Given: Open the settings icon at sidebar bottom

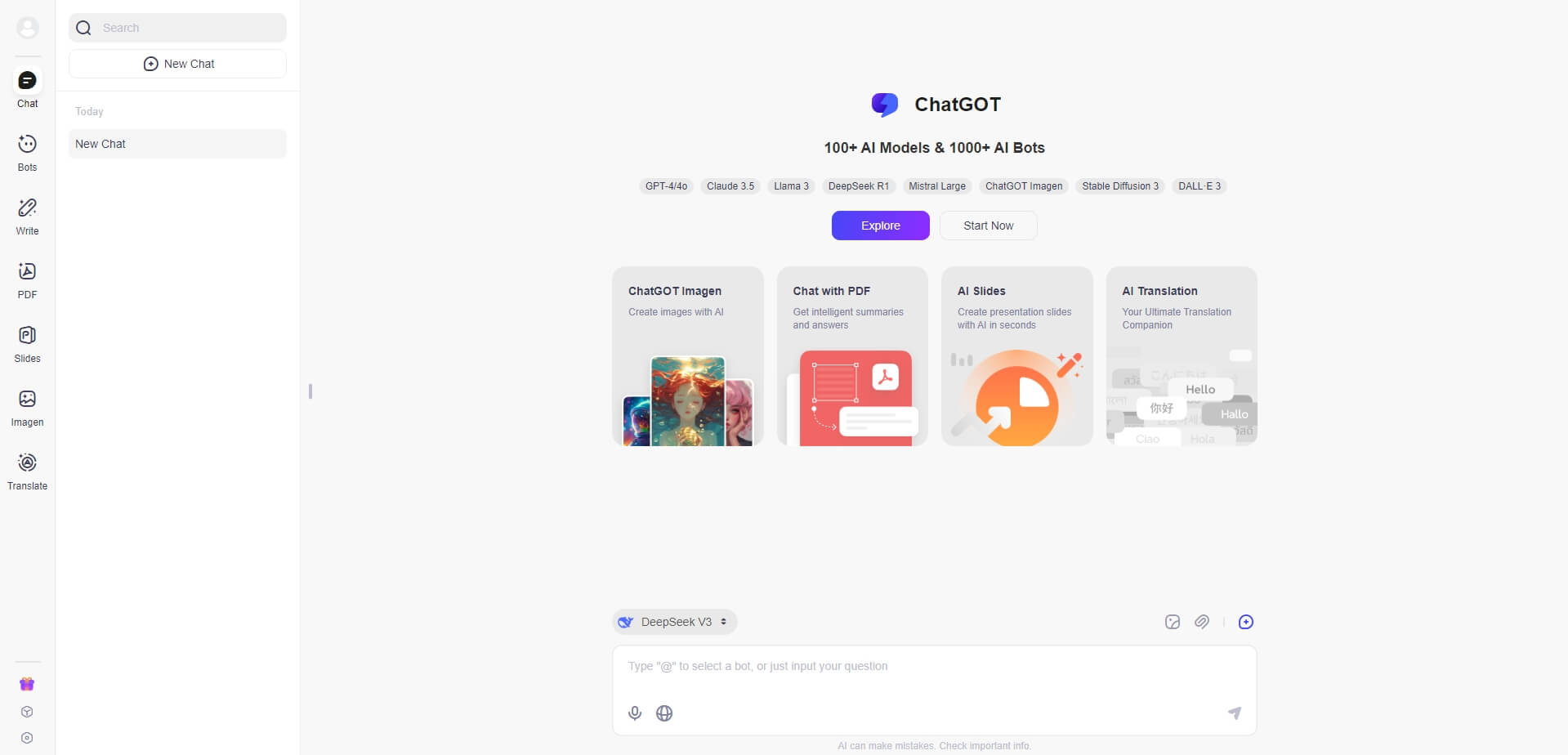Looking at the screenshot, I should [27, 738].
